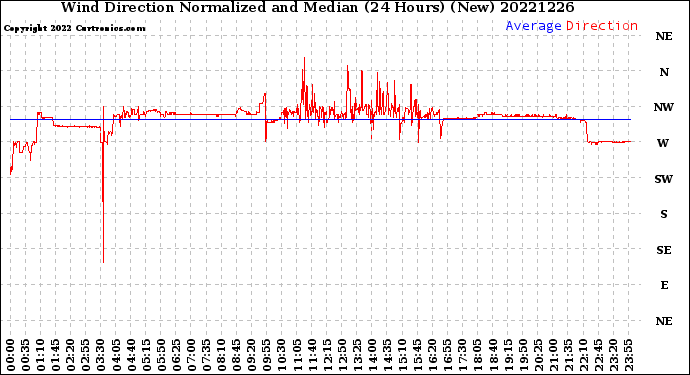690x375 pixels.
Task: Click the '18:05' time axis label
Action: (x=478, y=355)
